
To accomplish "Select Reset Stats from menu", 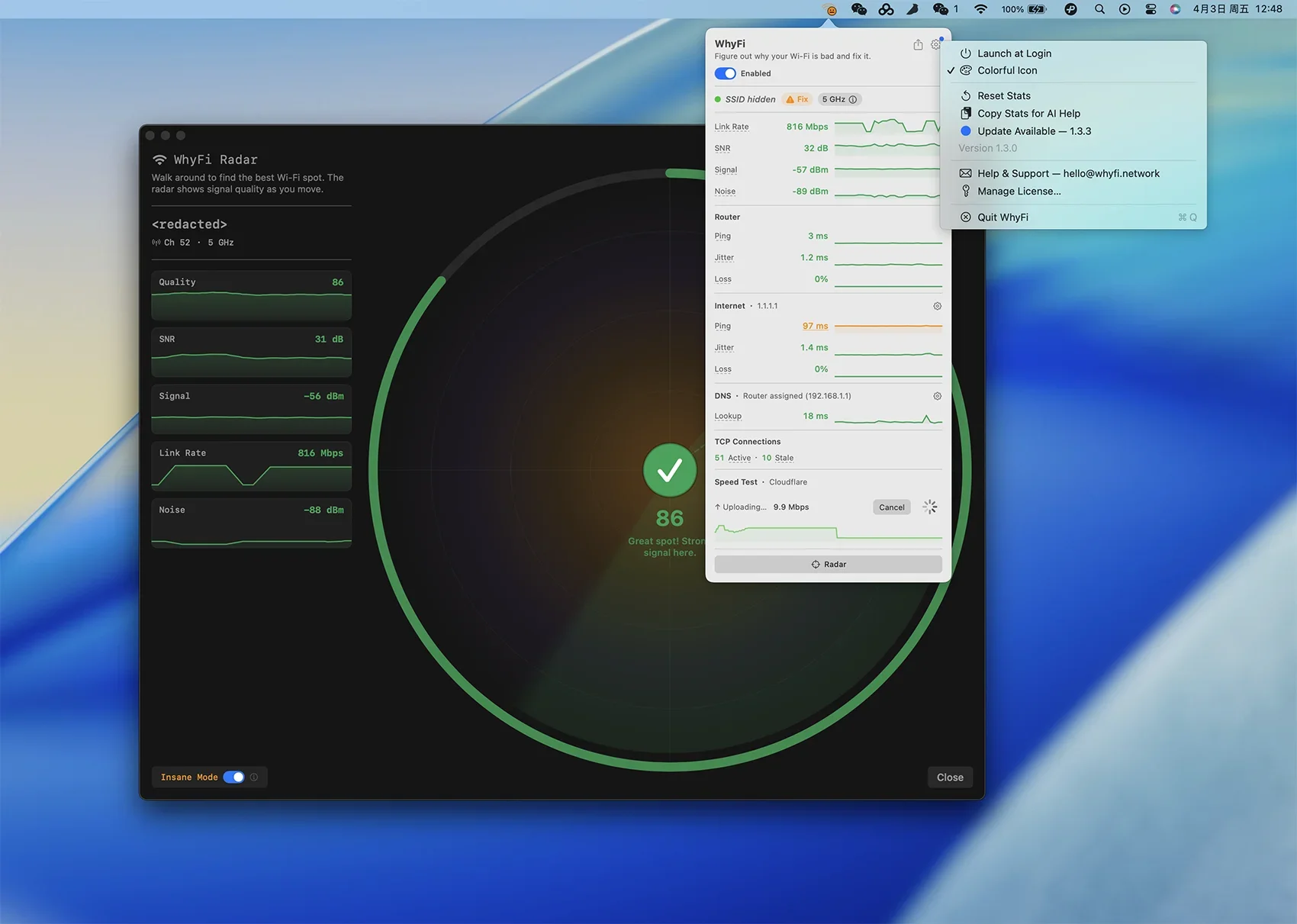I will [x=1003, y=95].
